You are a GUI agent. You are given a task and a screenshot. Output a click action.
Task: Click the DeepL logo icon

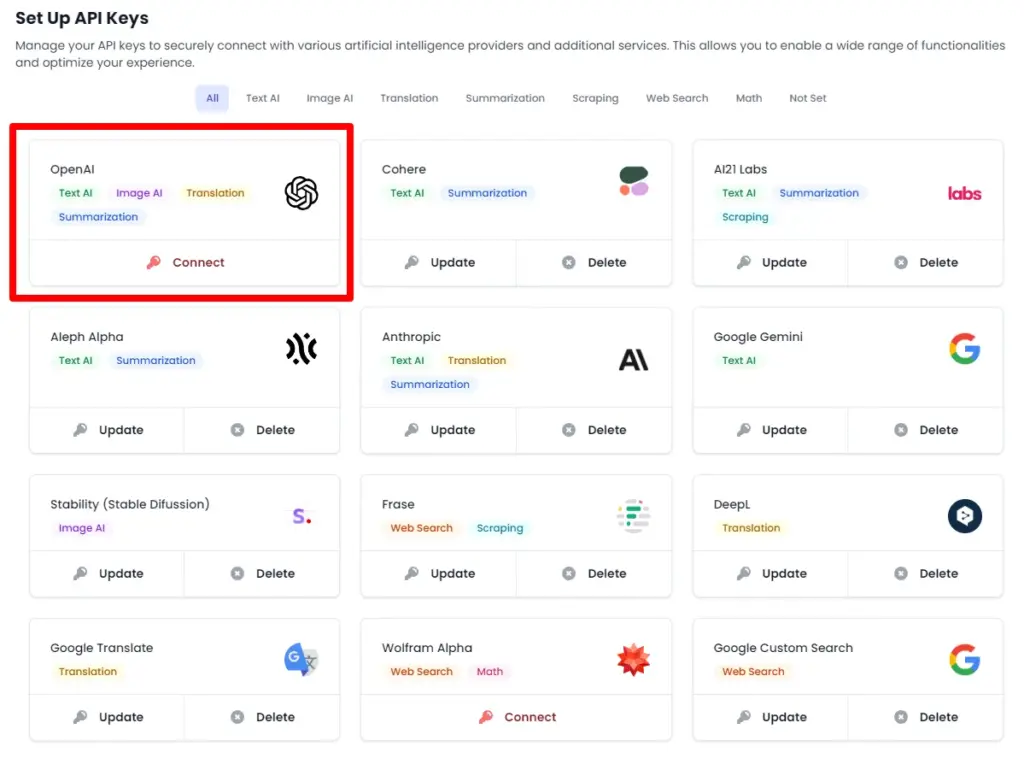point(964,516)
